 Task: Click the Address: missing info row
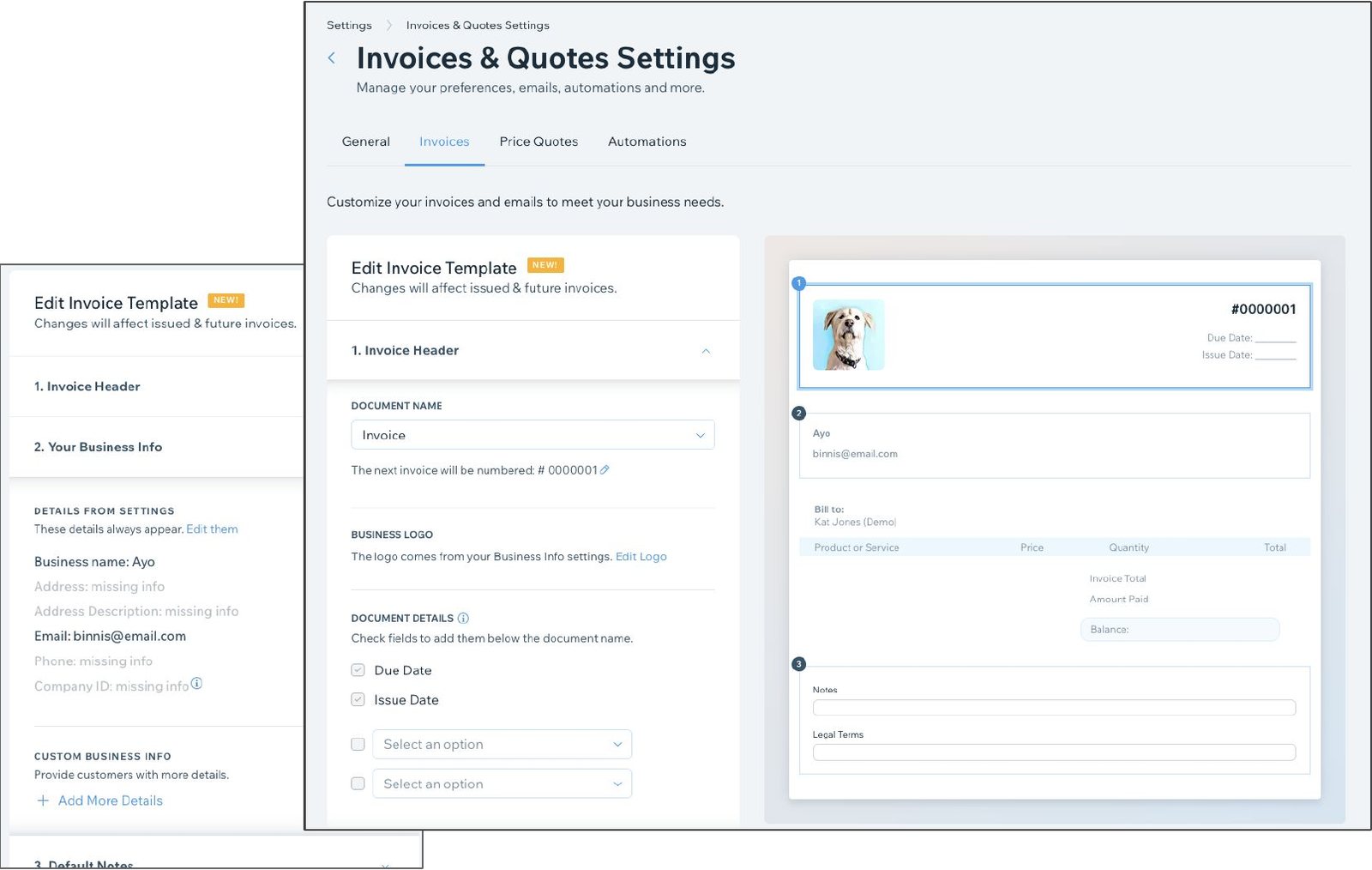pyautogui.click(x=99, y=587)
